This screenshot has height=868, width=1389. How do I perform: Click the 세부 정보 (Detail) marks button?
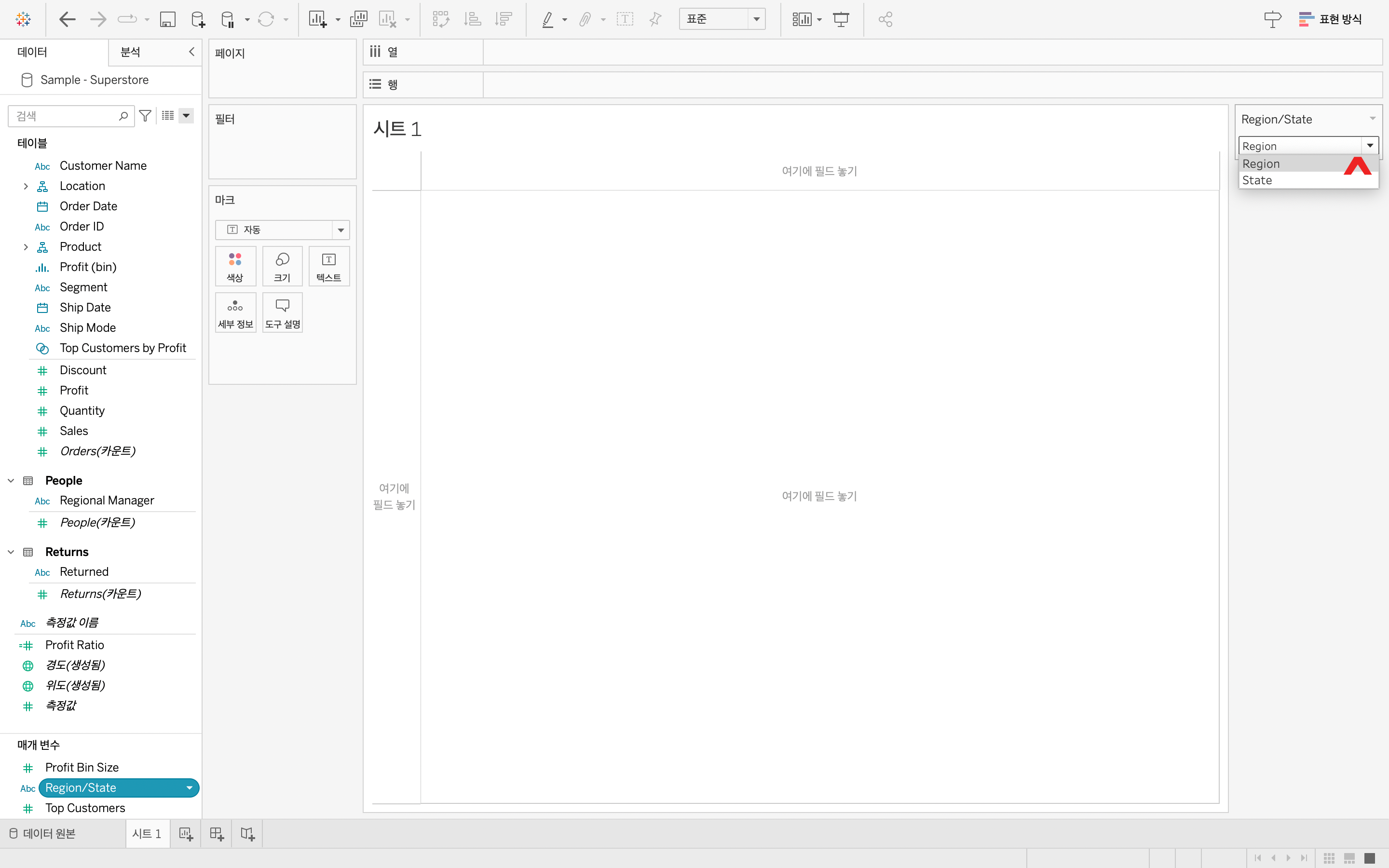coord(235,313)
